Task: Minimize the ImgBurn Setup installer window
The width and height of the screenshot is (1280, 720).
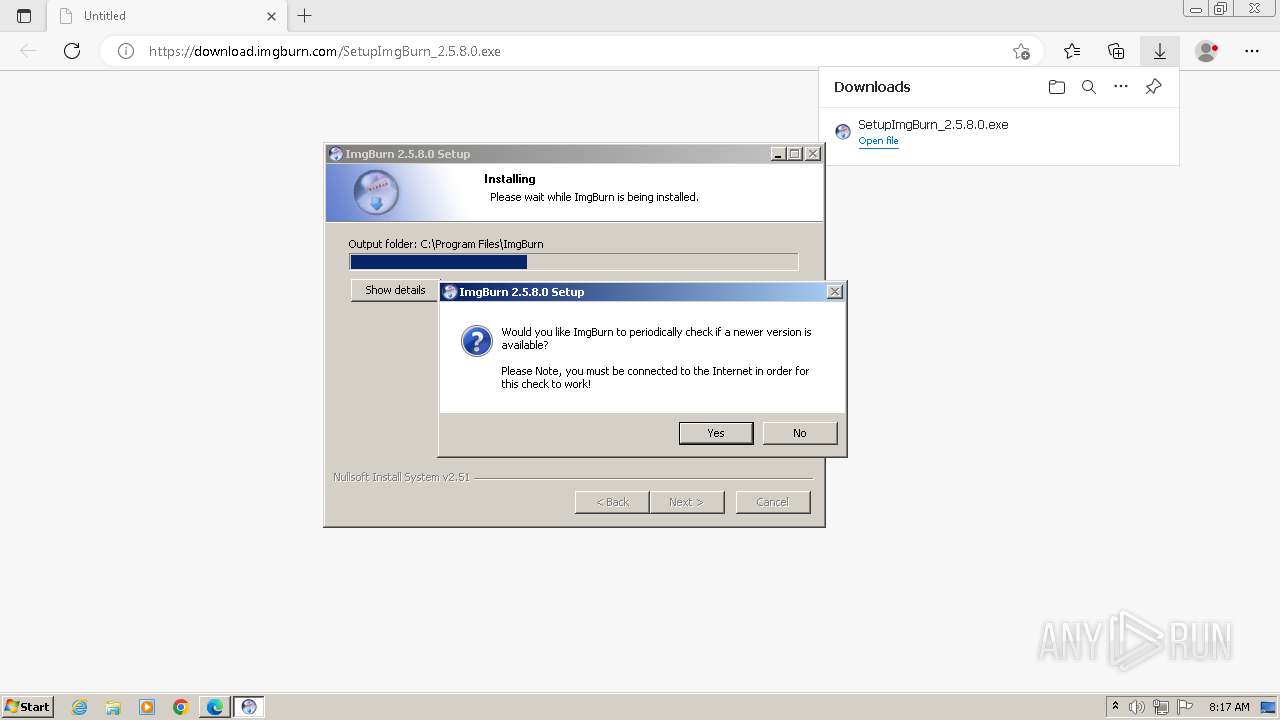Action: pyautogui.click(x=778, y=154)
